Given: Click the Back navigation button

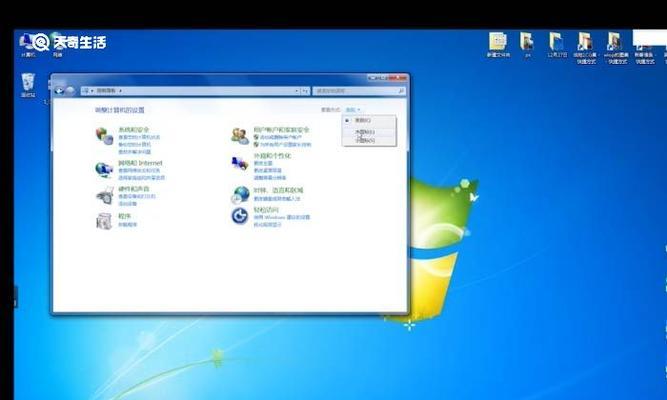Looking at the screenshot, I should tap(61, 90).
